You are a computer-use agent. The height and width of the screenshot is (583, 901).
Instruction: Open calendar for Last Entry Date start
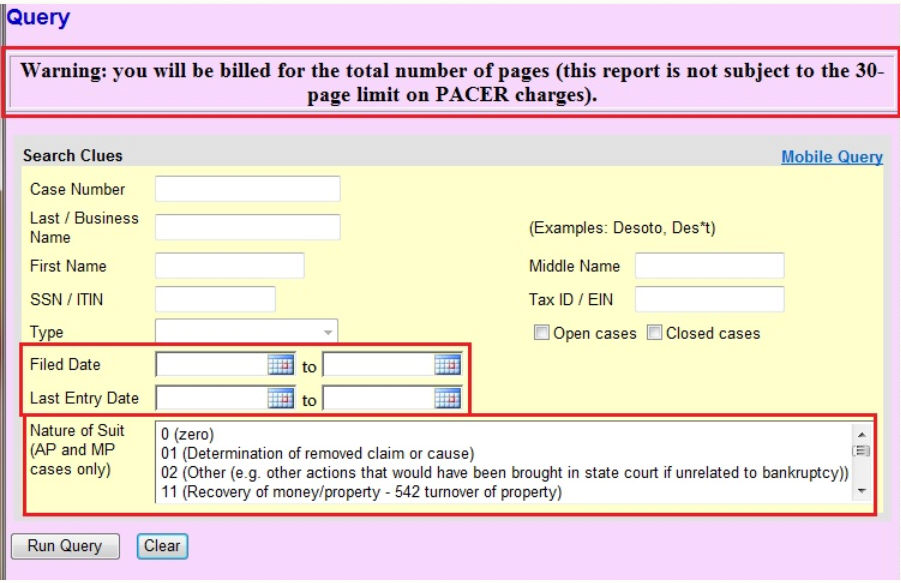(281, 399)
